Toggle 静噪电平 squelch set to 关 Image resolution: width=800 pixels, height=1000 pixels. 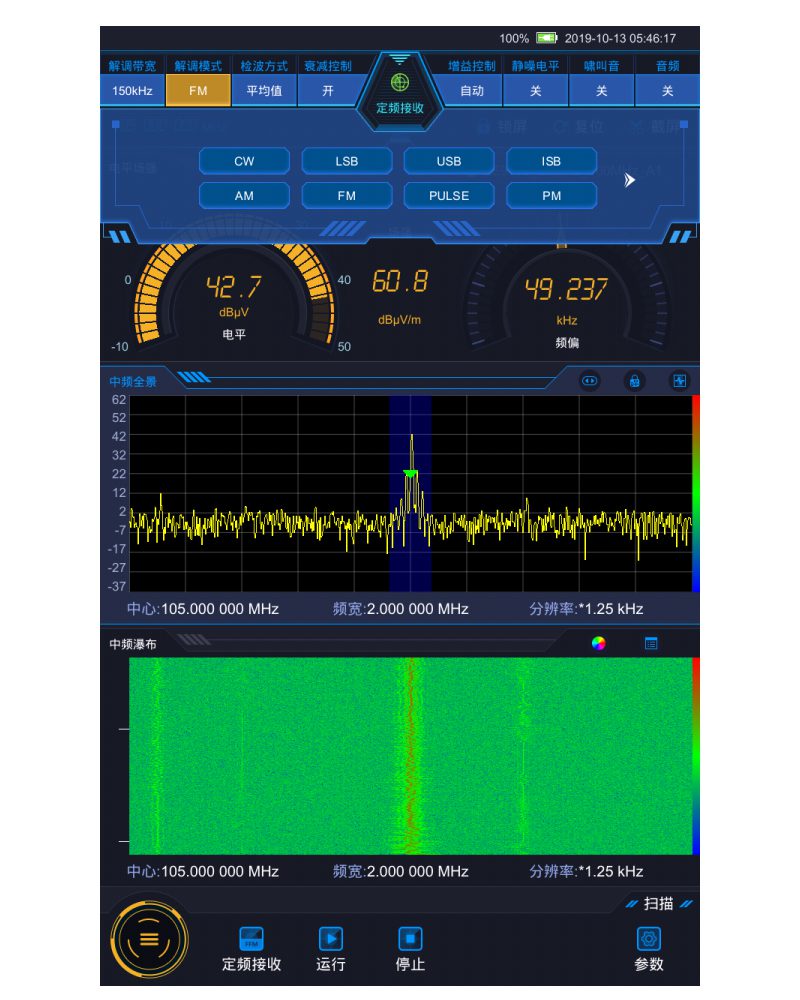click(x=535, y=91)
